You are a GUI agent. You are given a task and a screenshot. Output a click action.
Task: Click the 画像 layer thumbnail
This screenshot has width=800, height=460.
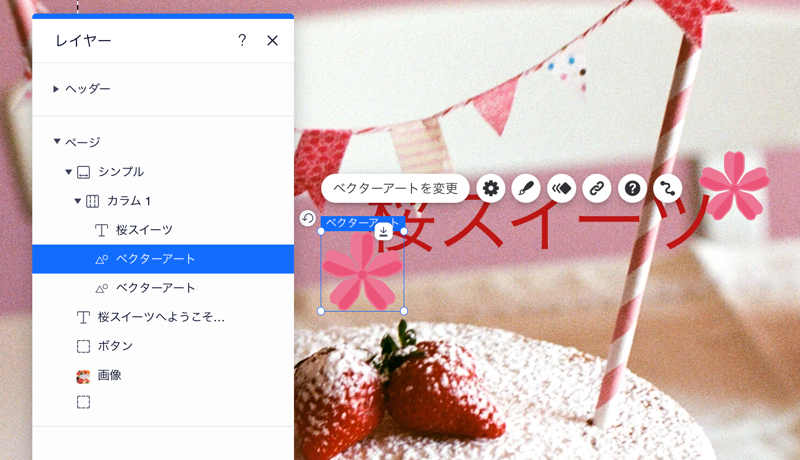tap(83, 376)
